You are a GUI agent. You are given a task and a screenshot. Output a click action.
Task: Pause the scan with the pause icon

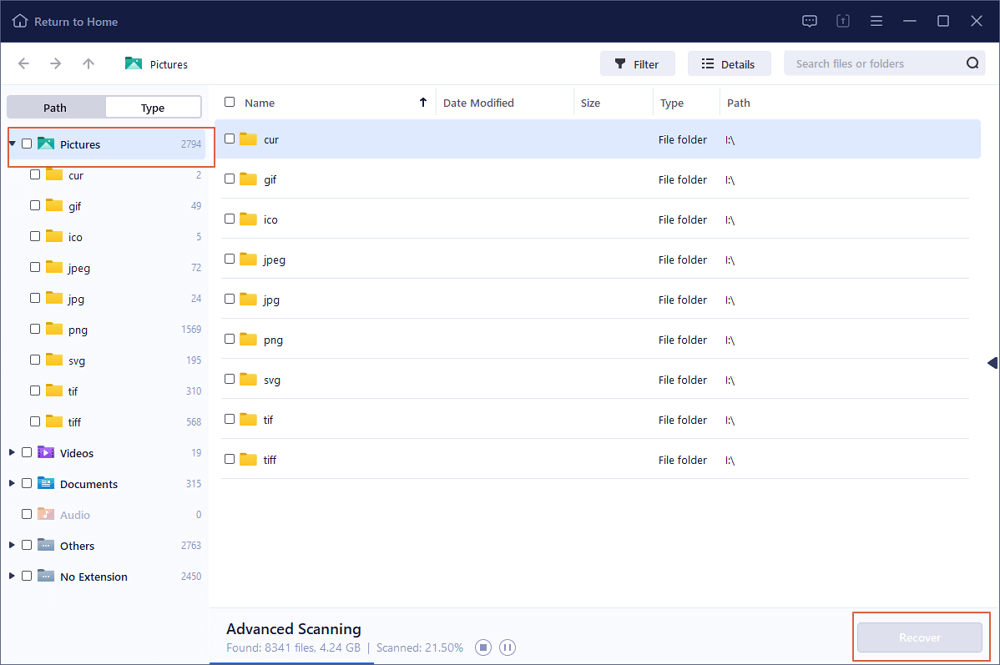pos(508,647)
